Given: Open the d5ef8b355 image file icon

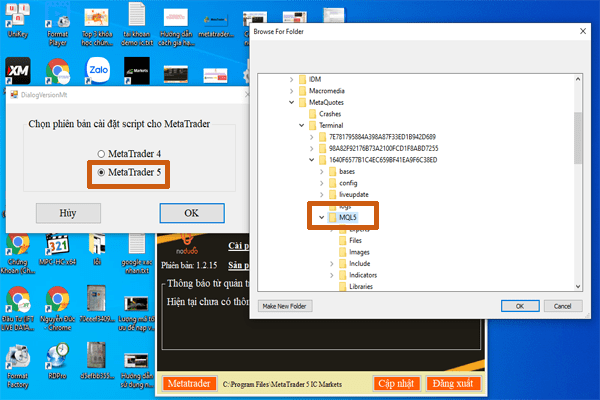Looking at the screenshot, I should tap(96, 360).
